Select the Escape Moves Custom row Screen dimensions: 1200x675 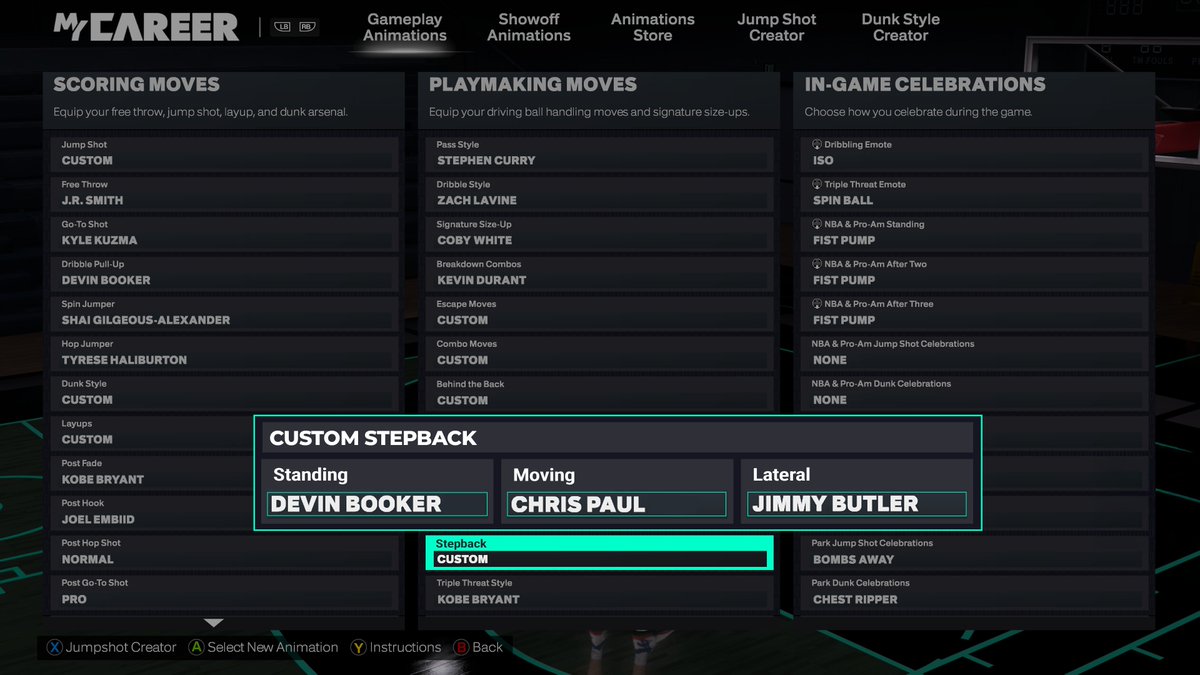point(601,313)
